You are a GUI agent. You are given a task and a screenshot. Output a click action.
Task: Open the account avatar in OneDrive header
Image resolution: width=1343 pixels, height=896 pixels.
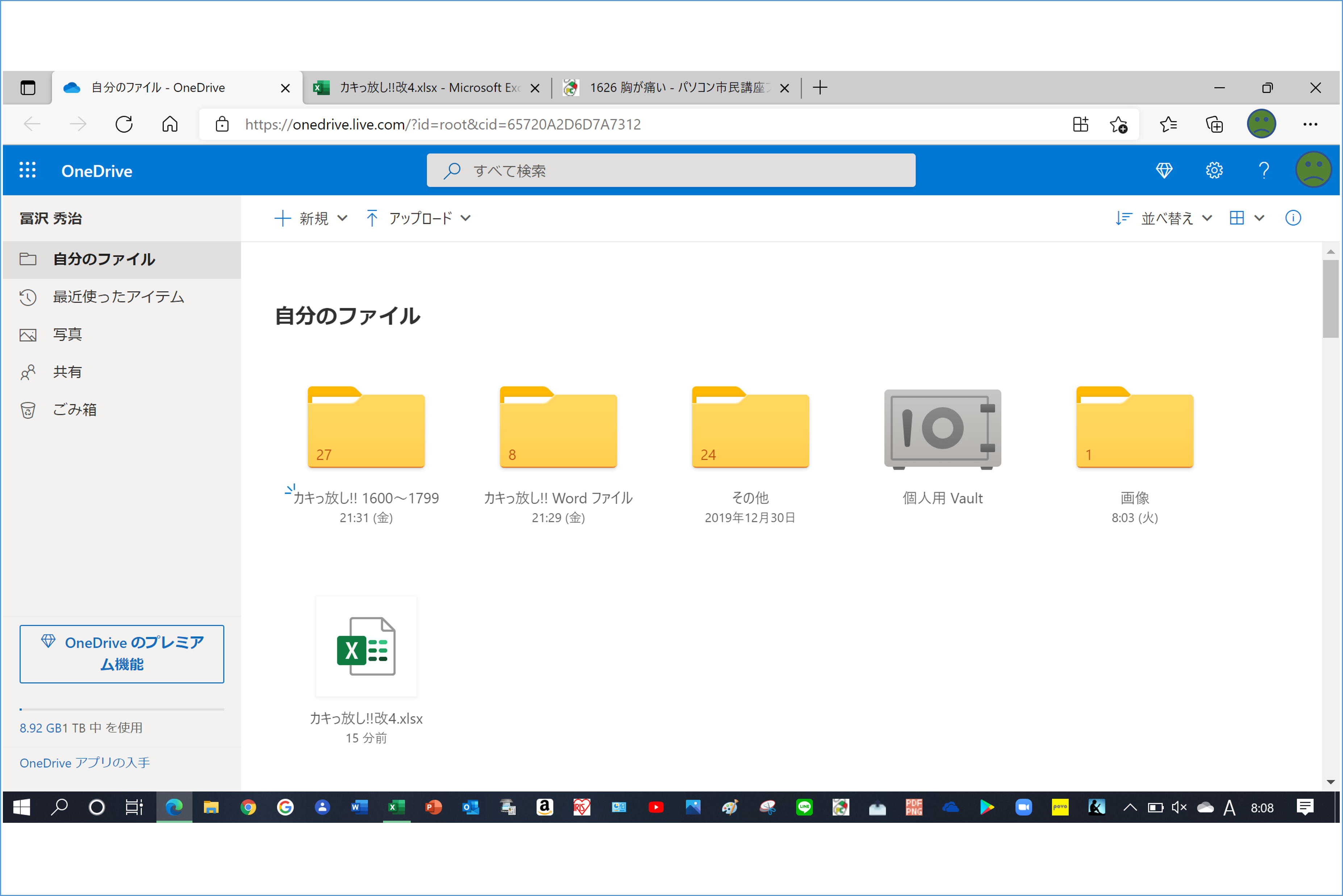coord(1313,170)
